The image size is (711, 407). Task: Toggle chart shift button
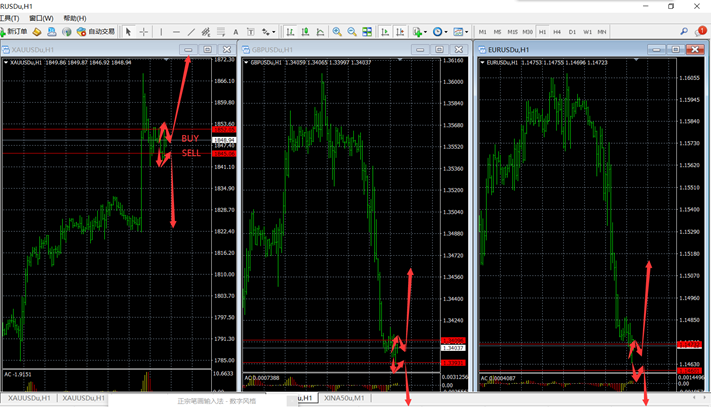pos(401,32)
